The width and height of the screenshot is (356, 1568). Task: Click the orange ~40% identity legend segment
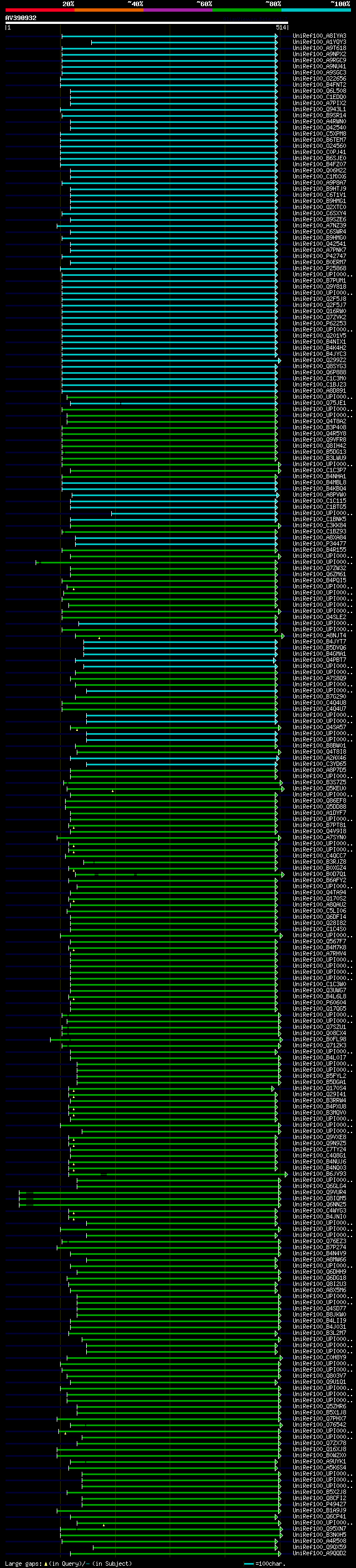pyautogui.click(x=109, y=11)
